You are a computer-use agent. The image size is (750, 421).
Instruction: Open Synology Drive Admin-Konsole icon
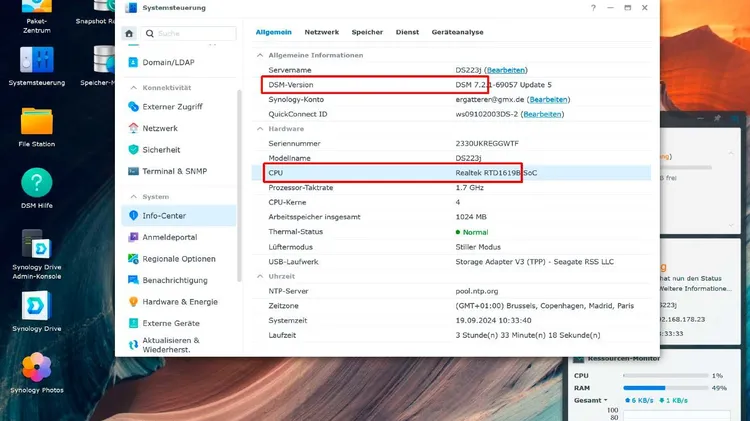click(37, 255)
